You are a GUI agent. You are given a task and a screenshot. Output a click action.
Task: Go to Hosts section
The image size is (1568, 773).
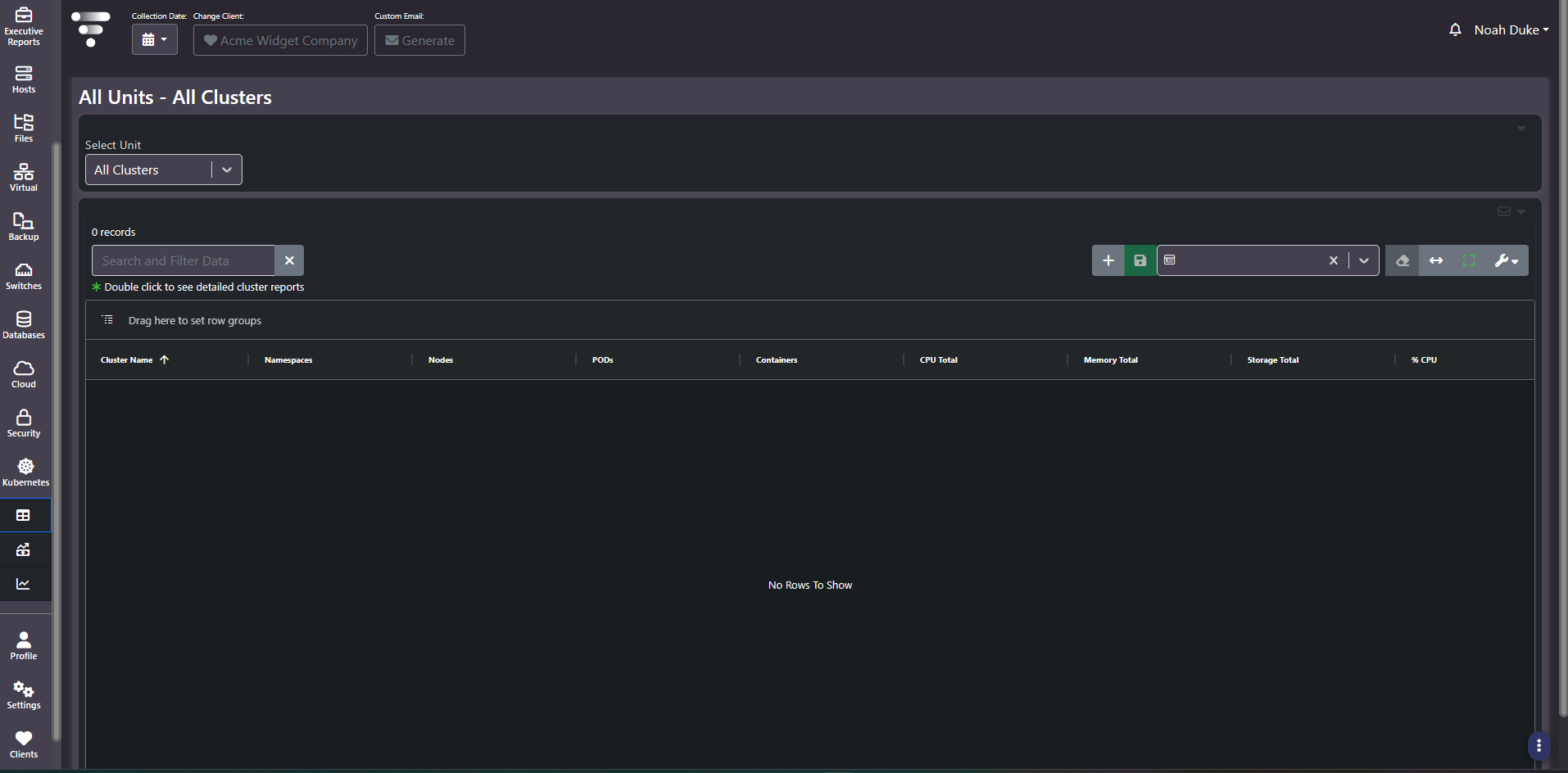click(24, 79)
